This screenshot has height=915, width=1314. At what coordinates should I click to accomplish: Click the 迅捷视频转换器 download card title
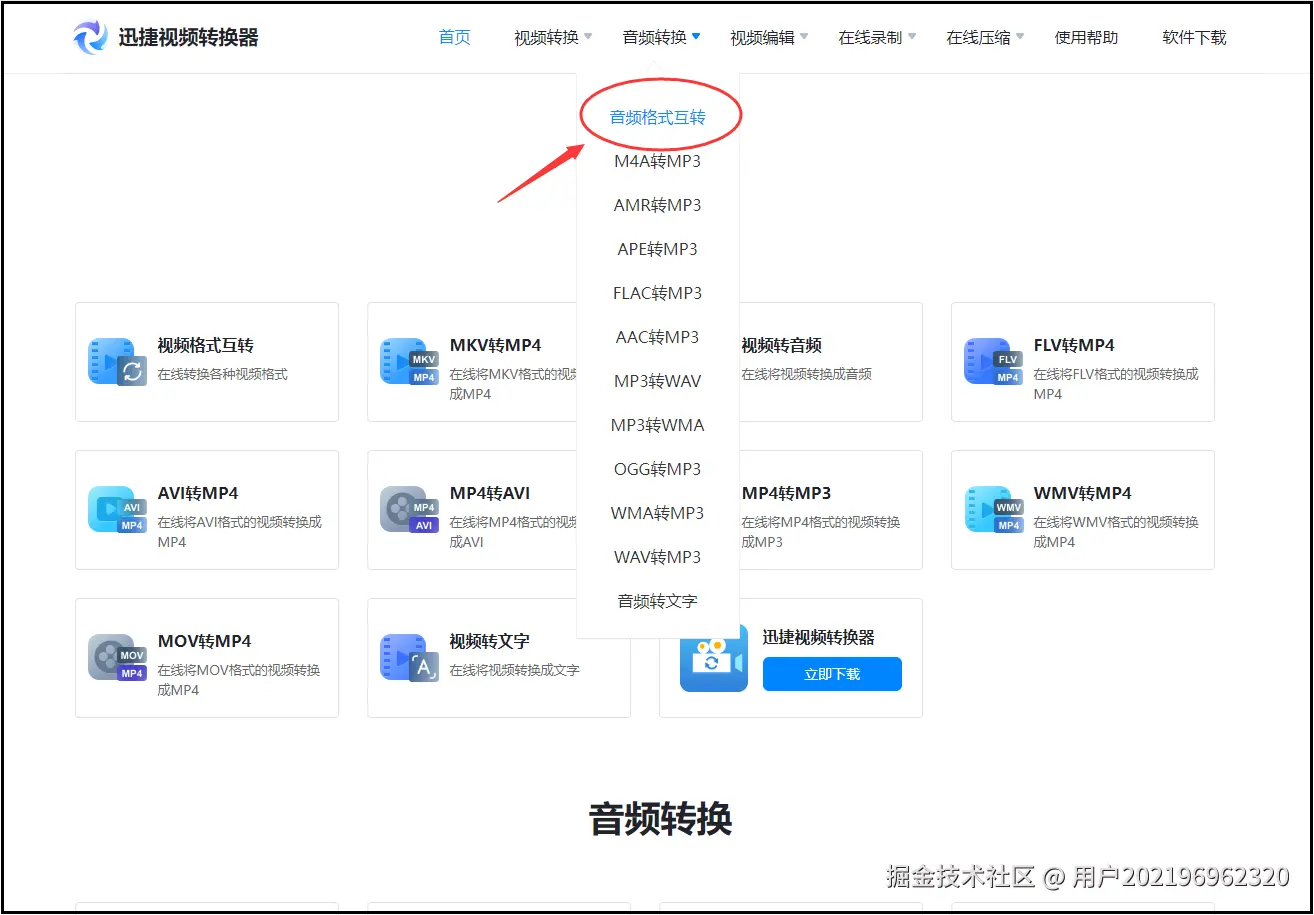819,637
